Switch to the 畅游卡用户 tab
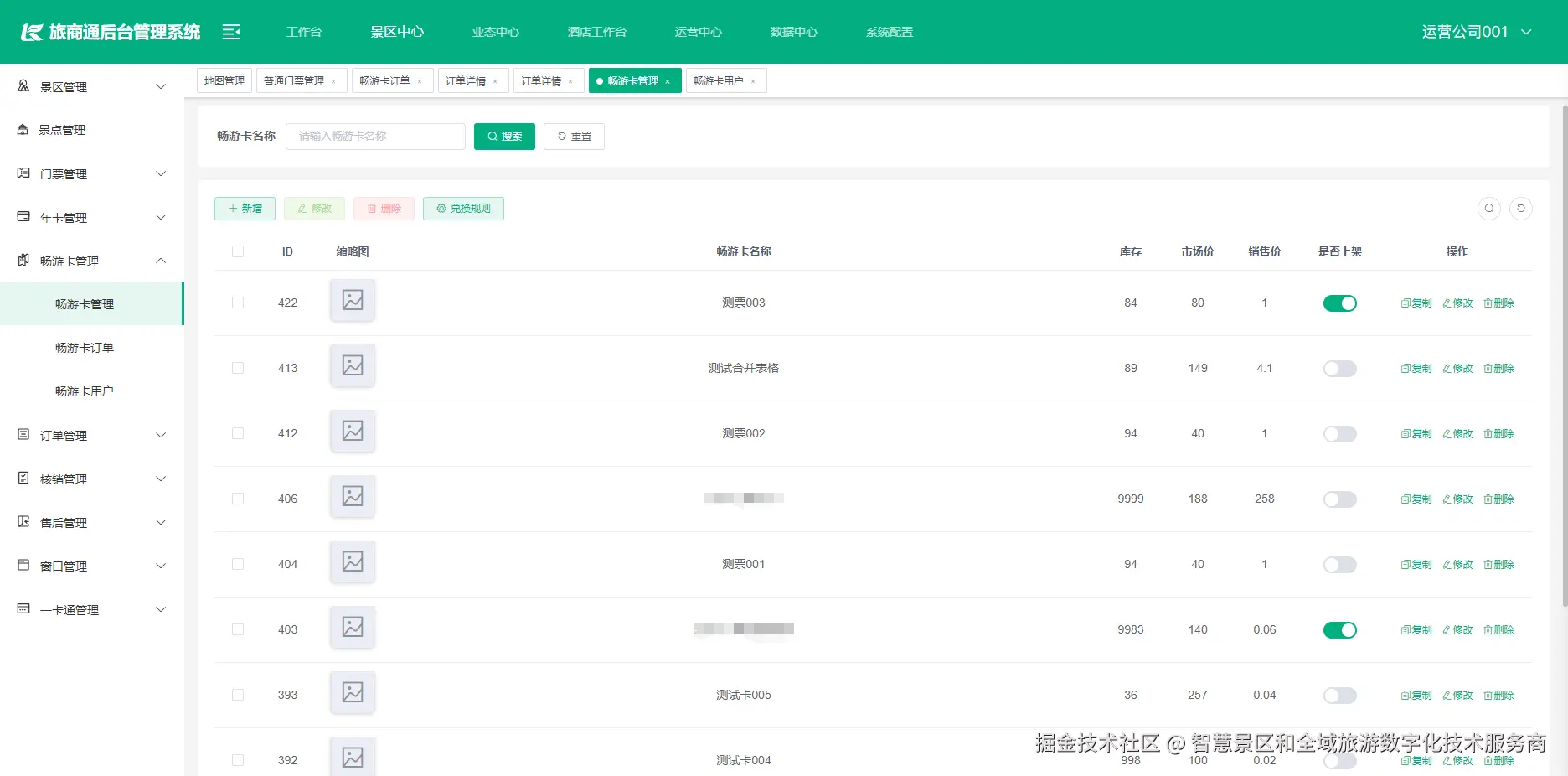Image resolution: width=1568 pixels, height=776 pixels. tap(720, 80)
